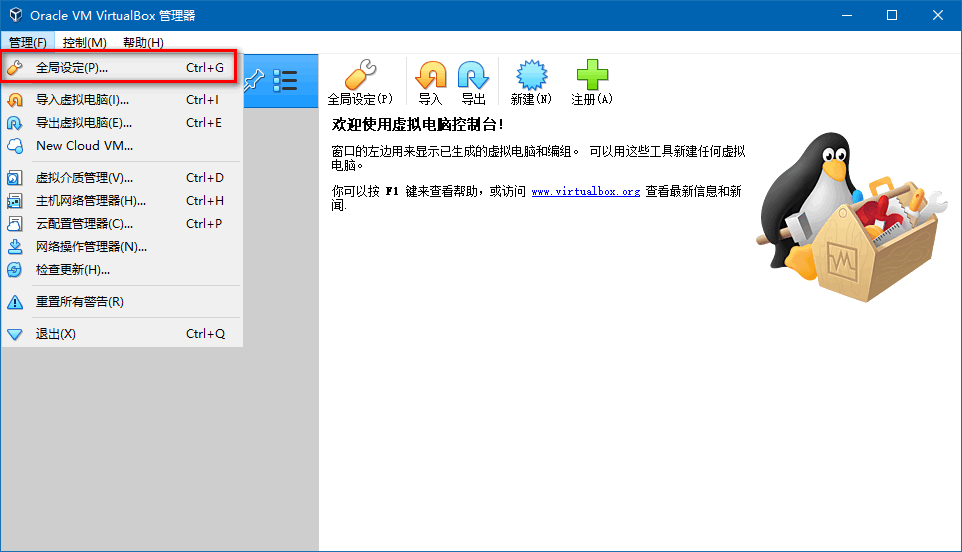This screenshot has height=552, width=962.
Task: Click the 欢迎使用虚拟电脑控制台! heading
Action: click(x=417, y=125)
